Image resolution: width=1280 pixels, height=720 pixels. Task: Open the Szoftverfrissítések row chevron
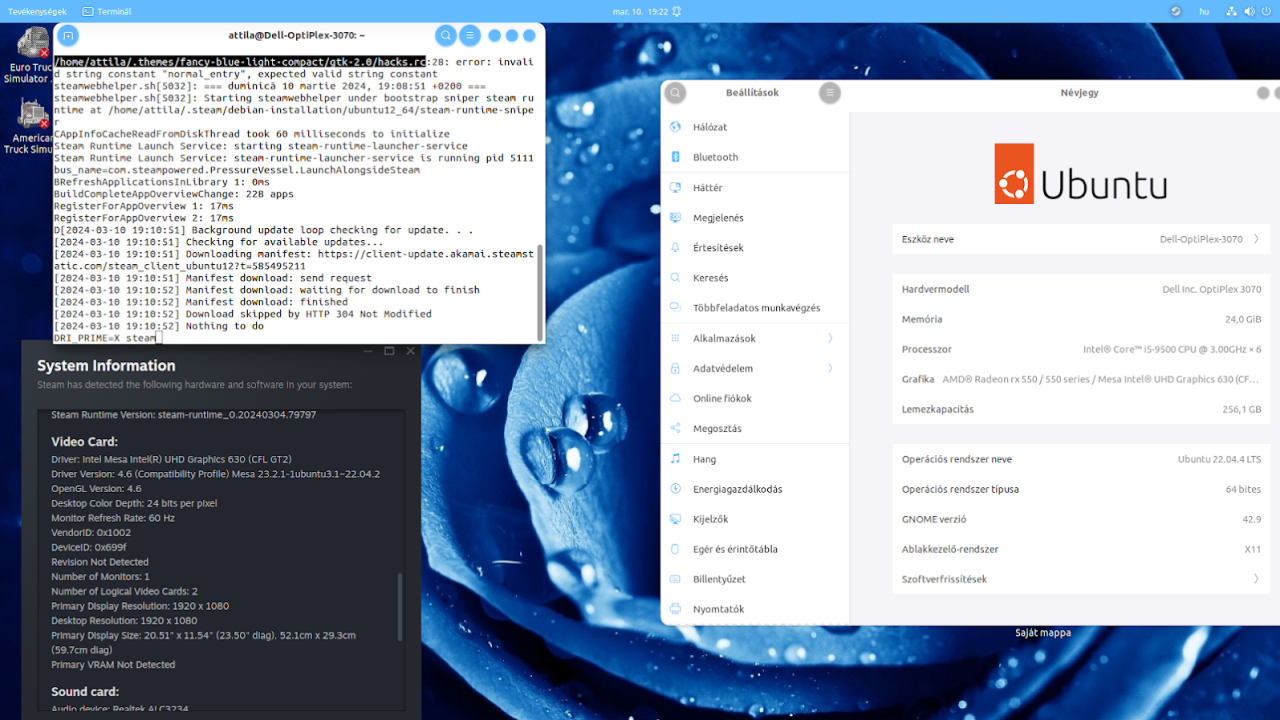[1256, 579]
